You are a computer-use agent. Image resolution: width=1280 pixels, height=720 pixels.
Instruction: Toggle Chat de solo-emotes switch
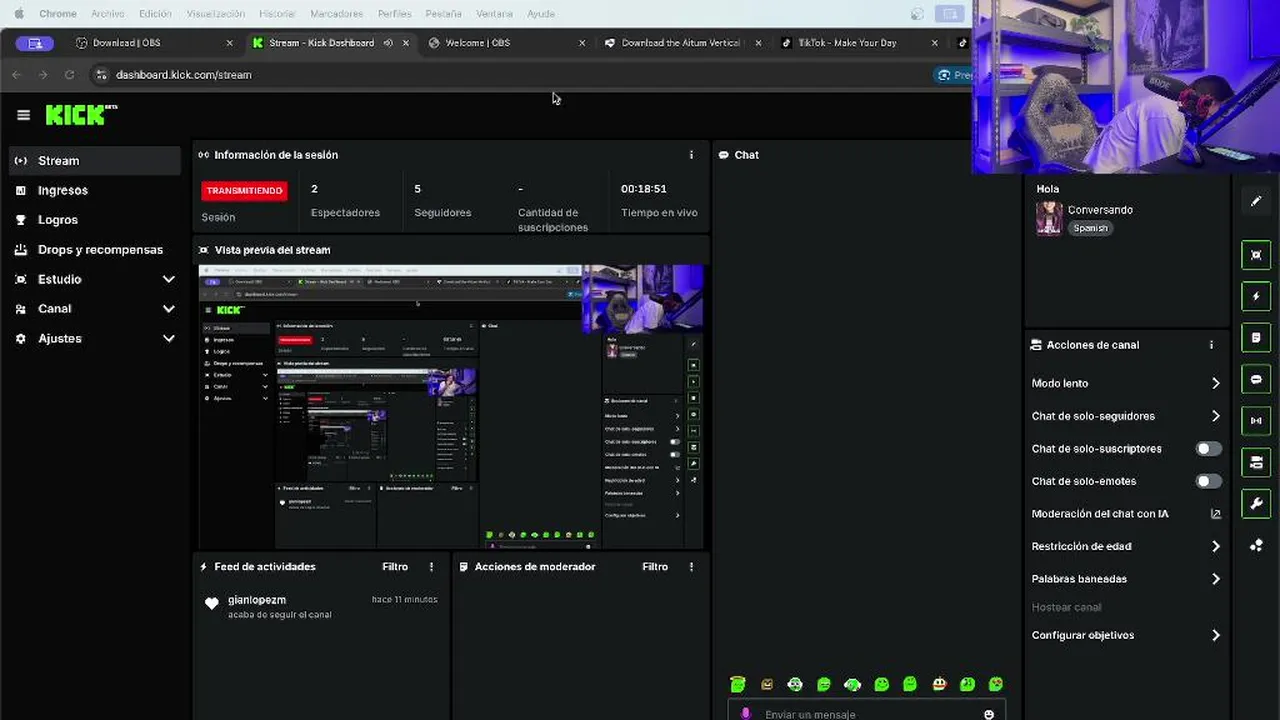pos(1208,481)
